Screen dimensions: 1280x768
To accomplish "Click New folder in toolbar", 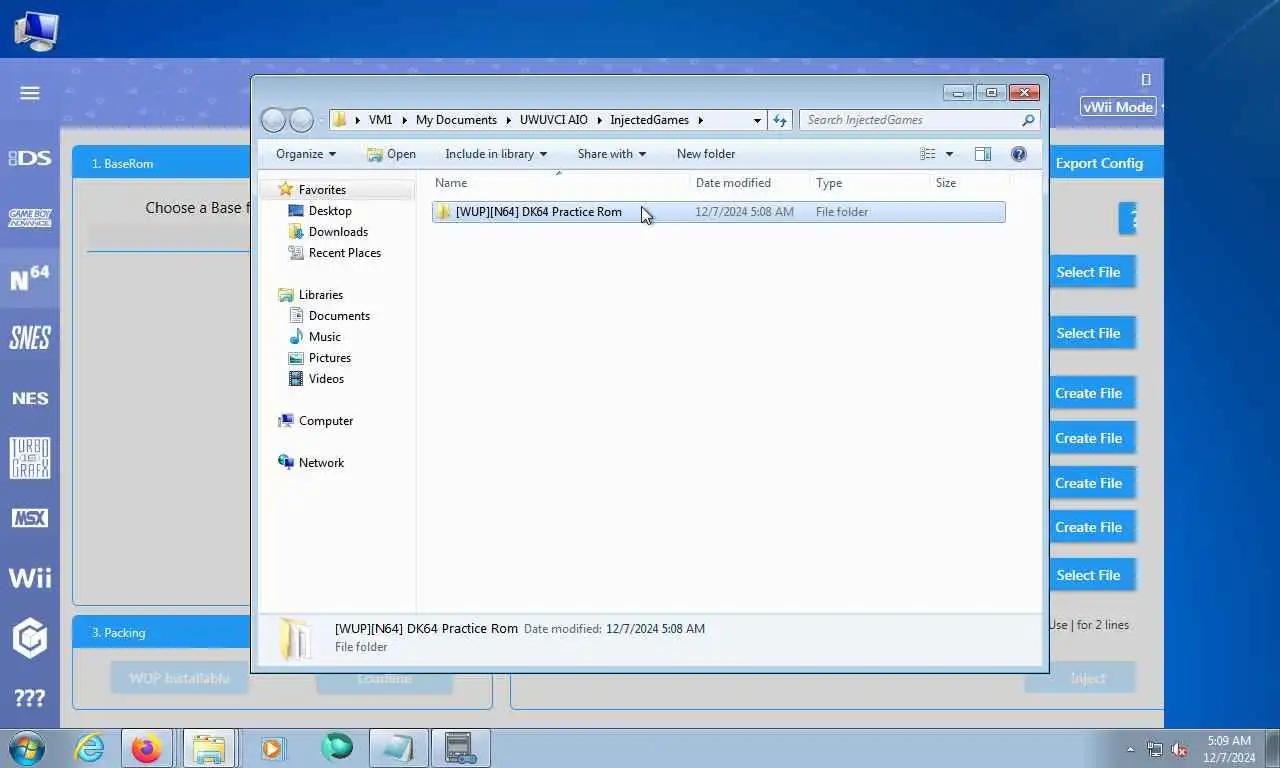I will tap(706, 154).
